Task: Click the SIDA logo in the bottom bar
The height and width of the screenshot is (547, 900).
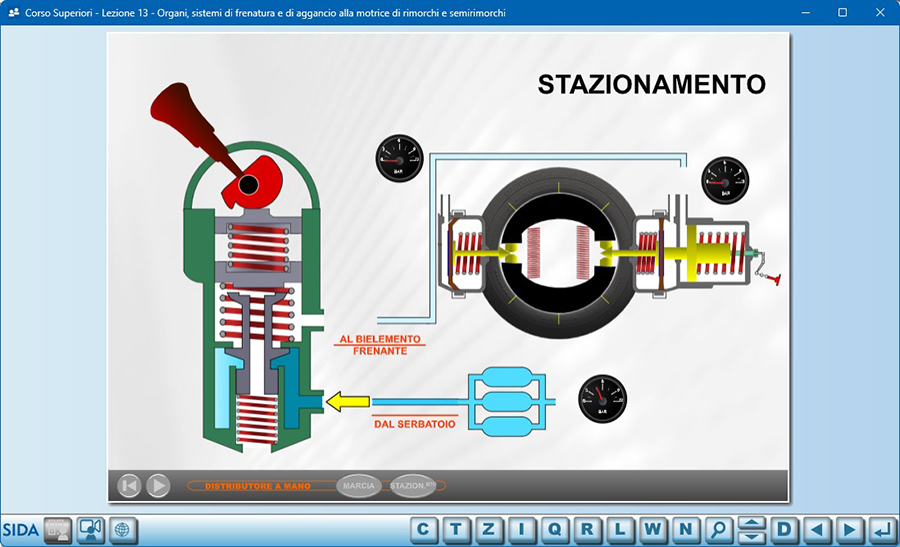Action: click(x=20, y=529)
